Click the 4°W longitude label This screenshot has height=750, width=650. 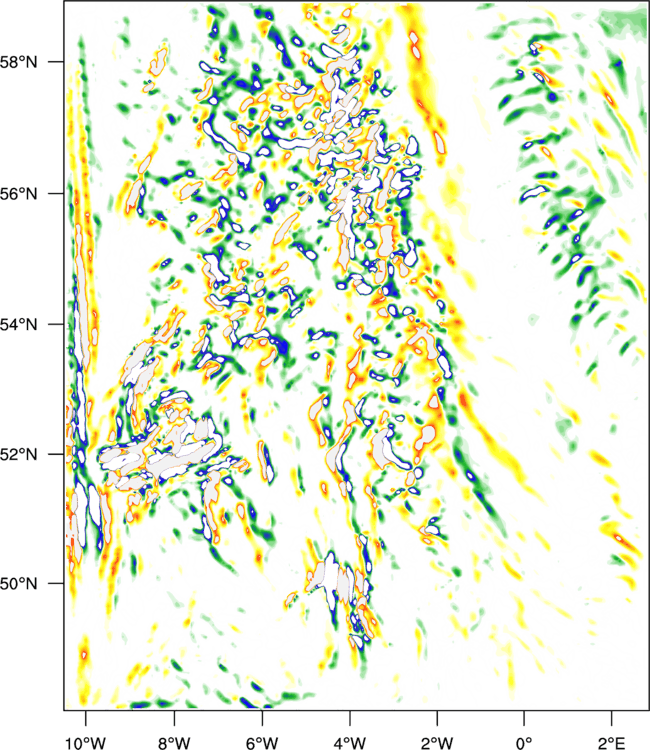click(350, 743)
